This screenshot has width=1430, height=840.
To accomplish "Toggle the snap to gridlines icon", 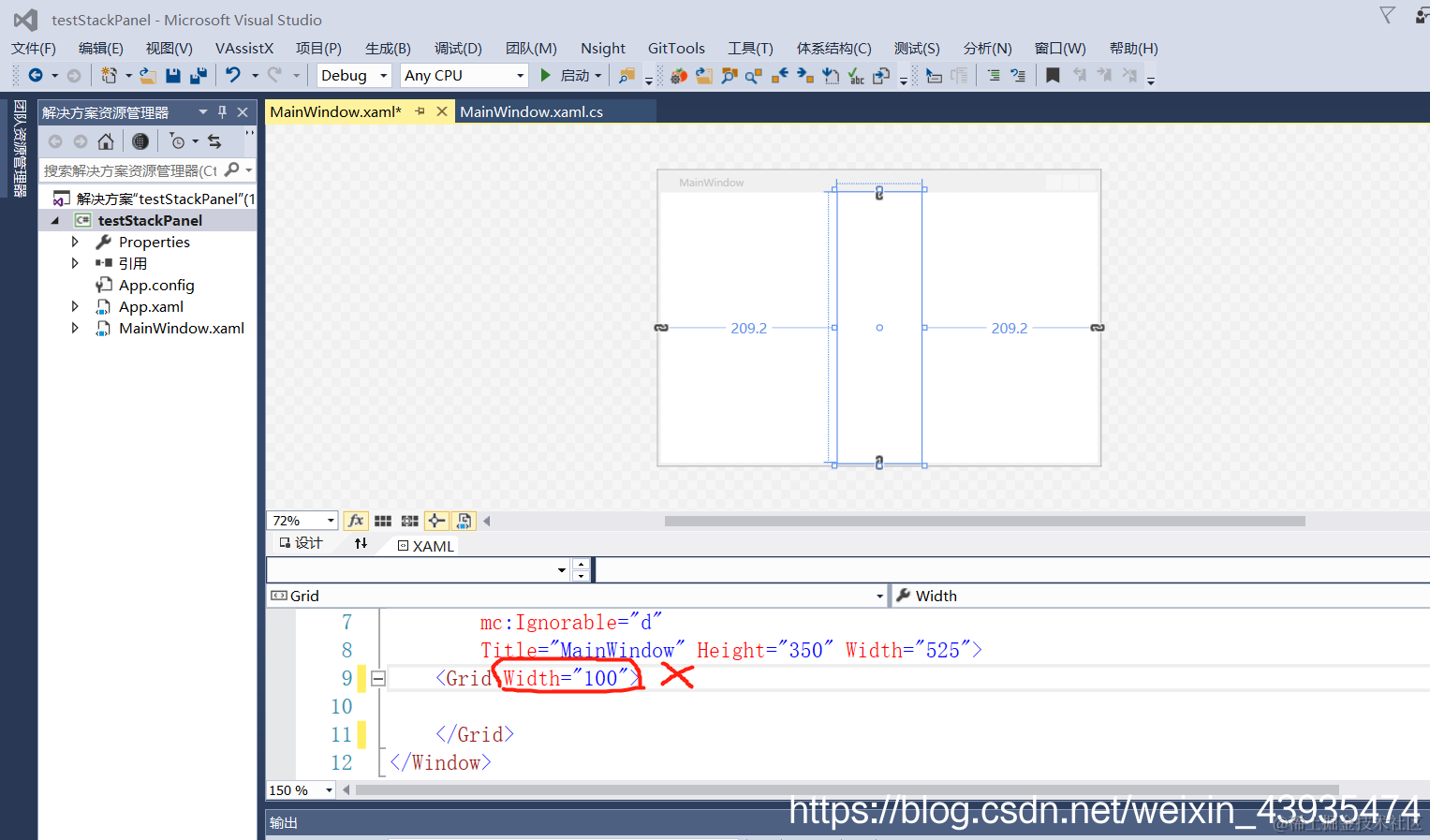I will [410, 521].
